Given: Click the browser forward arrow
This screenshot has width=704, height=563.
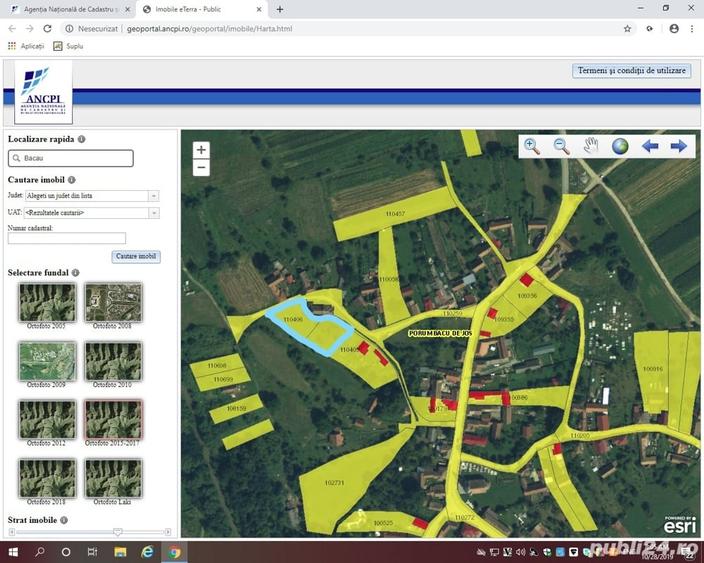Looking at the screenshot, I should [x=30, y=28].
